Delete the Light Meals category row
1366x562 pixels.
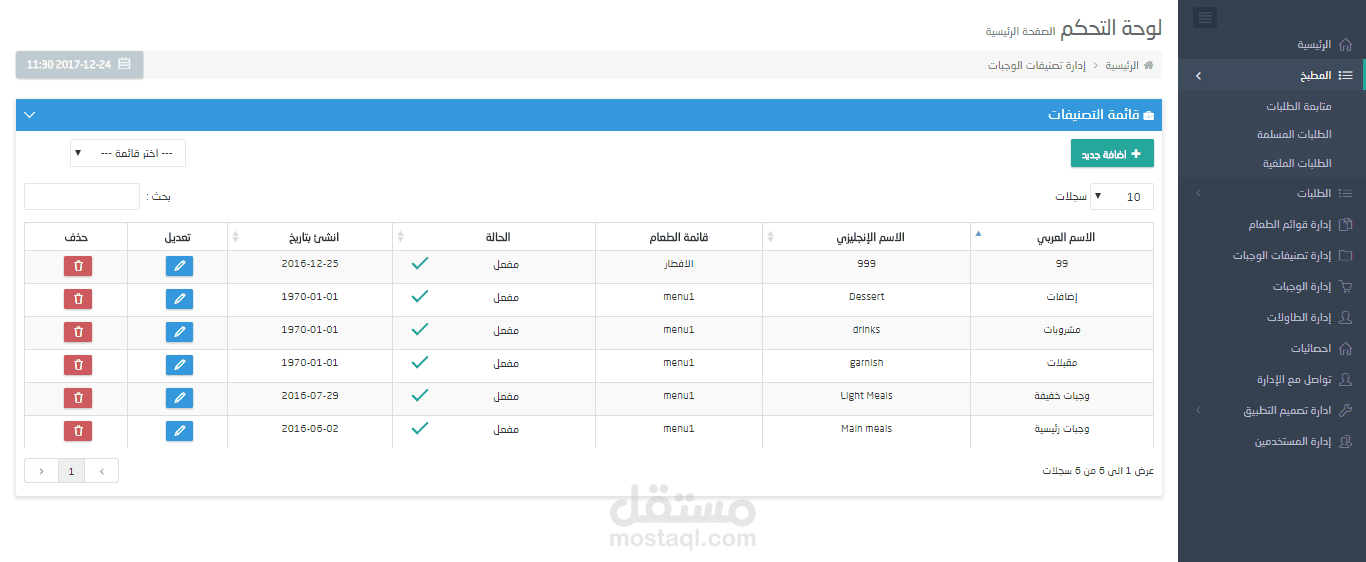pyautogui.click(x=78, y=398)
